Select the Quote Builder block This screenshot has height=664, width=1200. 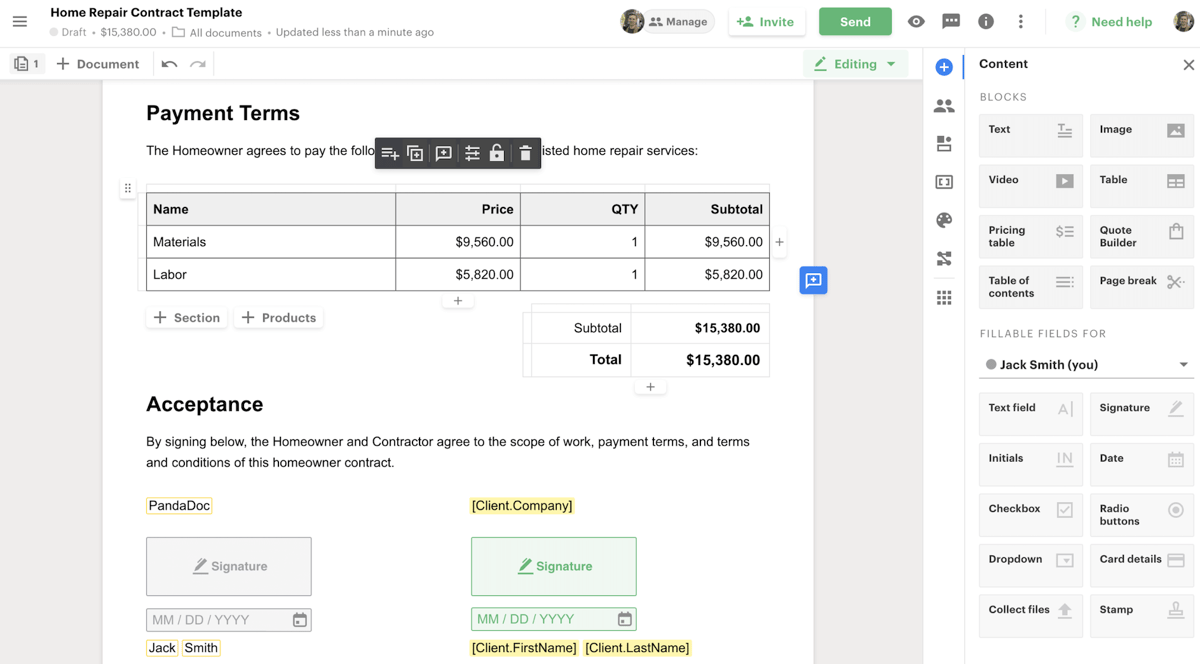point(1141,236)
